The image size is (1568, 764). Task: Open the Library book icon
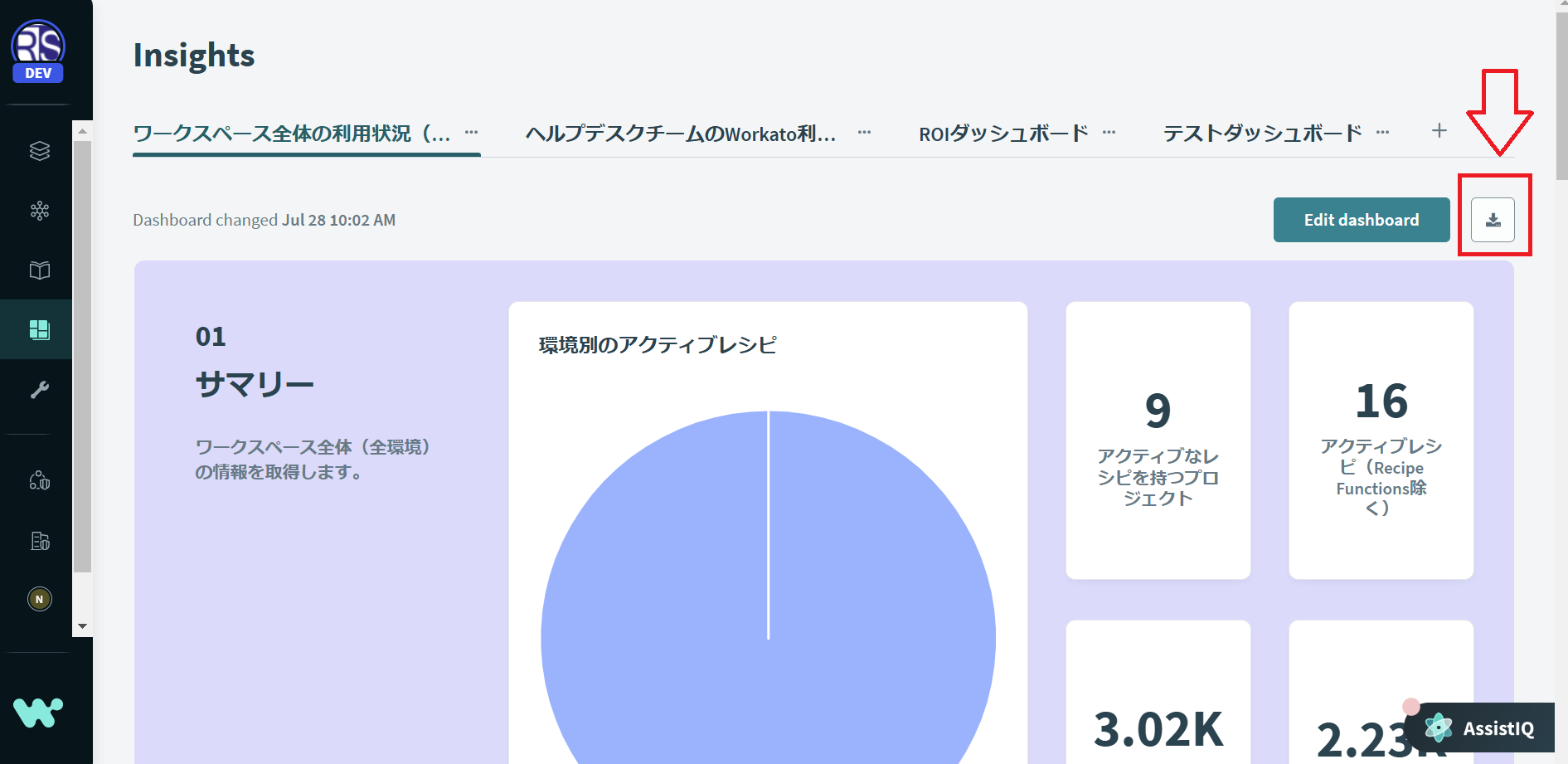coord(36,270)
